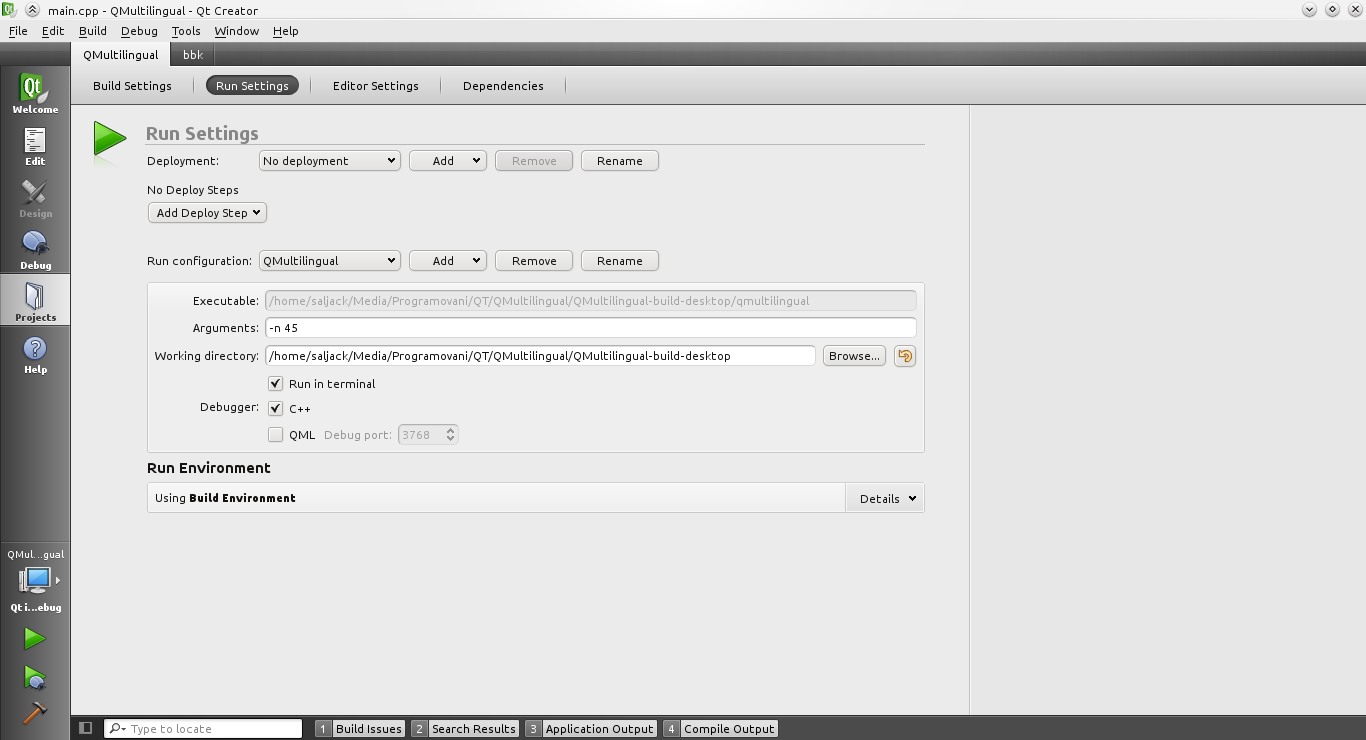Expand Add Deploy Step dropdown

[207, 213]
